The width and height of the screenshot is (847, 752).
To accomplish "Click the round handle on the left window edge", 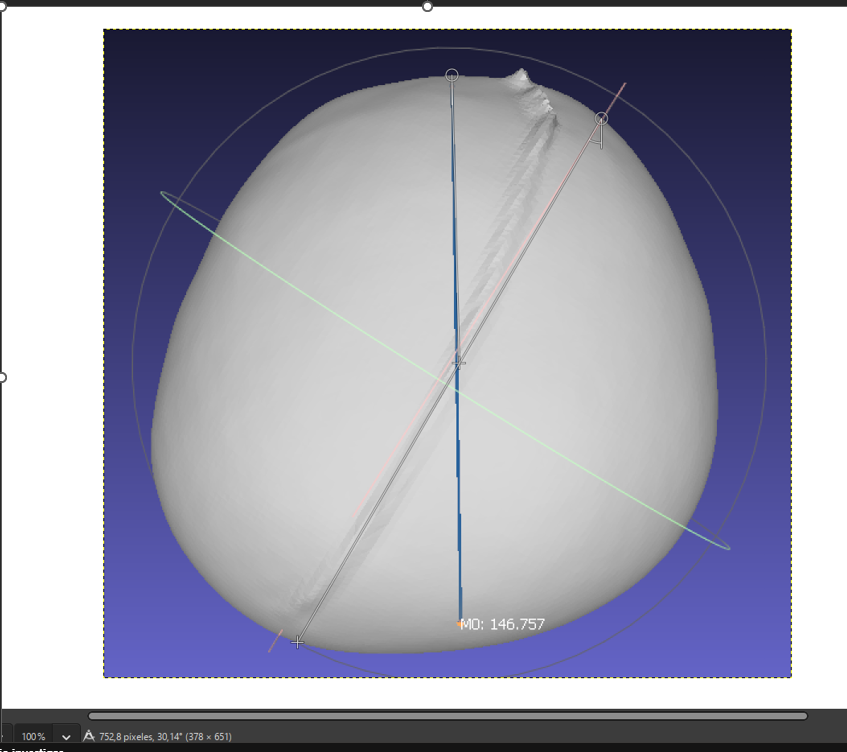I will [x=2, y=377].
